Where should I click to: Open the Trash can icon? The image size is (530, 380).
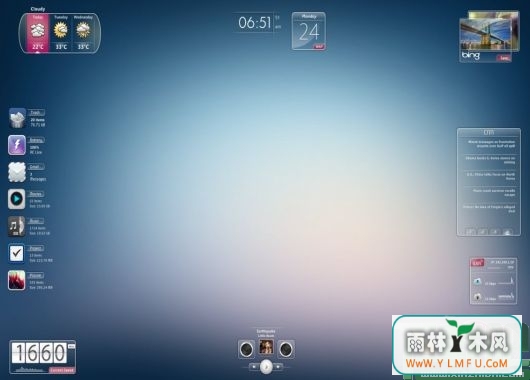point(17,118)
